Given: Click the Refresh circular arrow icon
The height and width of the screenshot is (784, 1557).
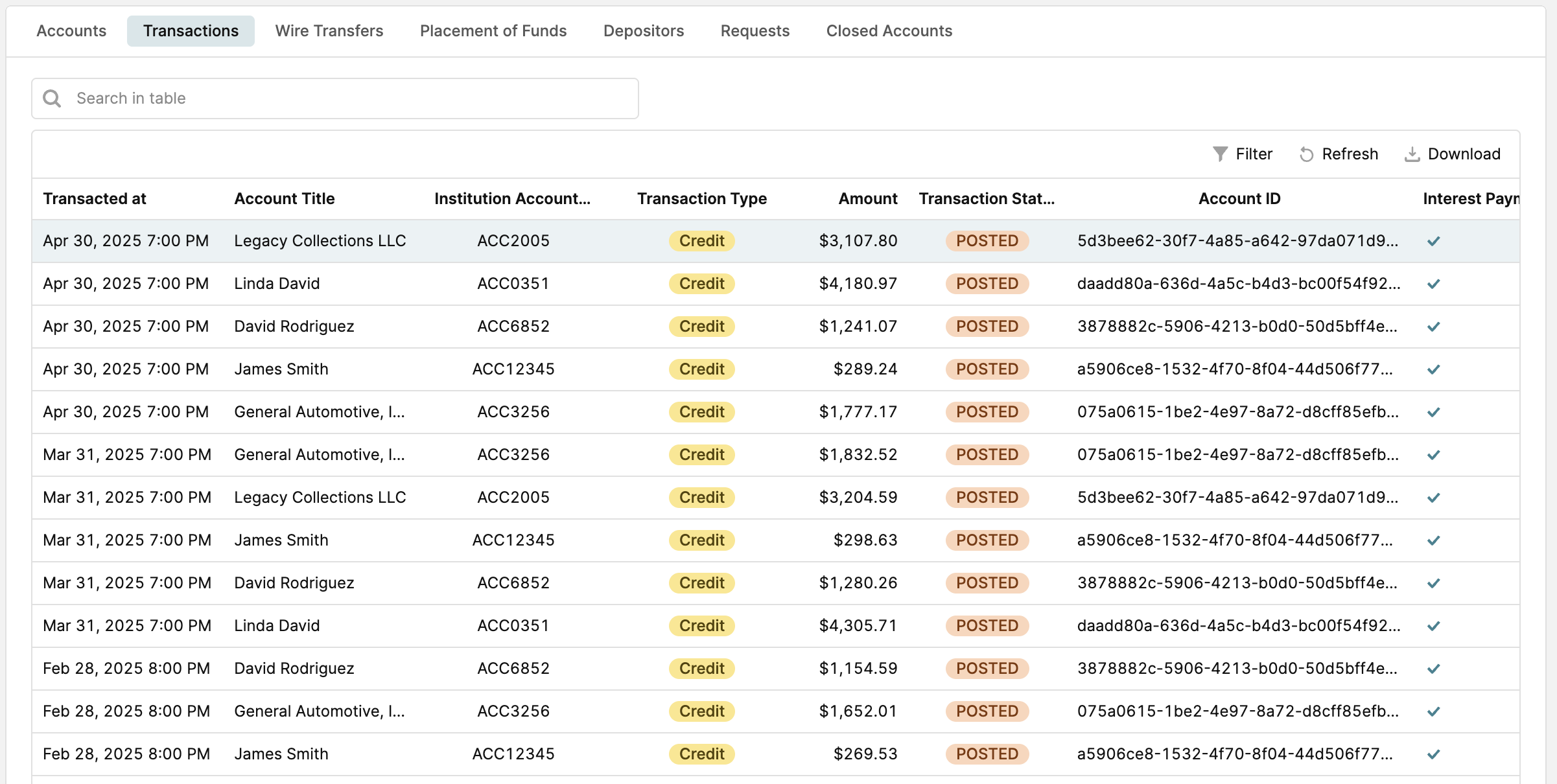Looking at the screenshot, I should [x=1306, y=154].
